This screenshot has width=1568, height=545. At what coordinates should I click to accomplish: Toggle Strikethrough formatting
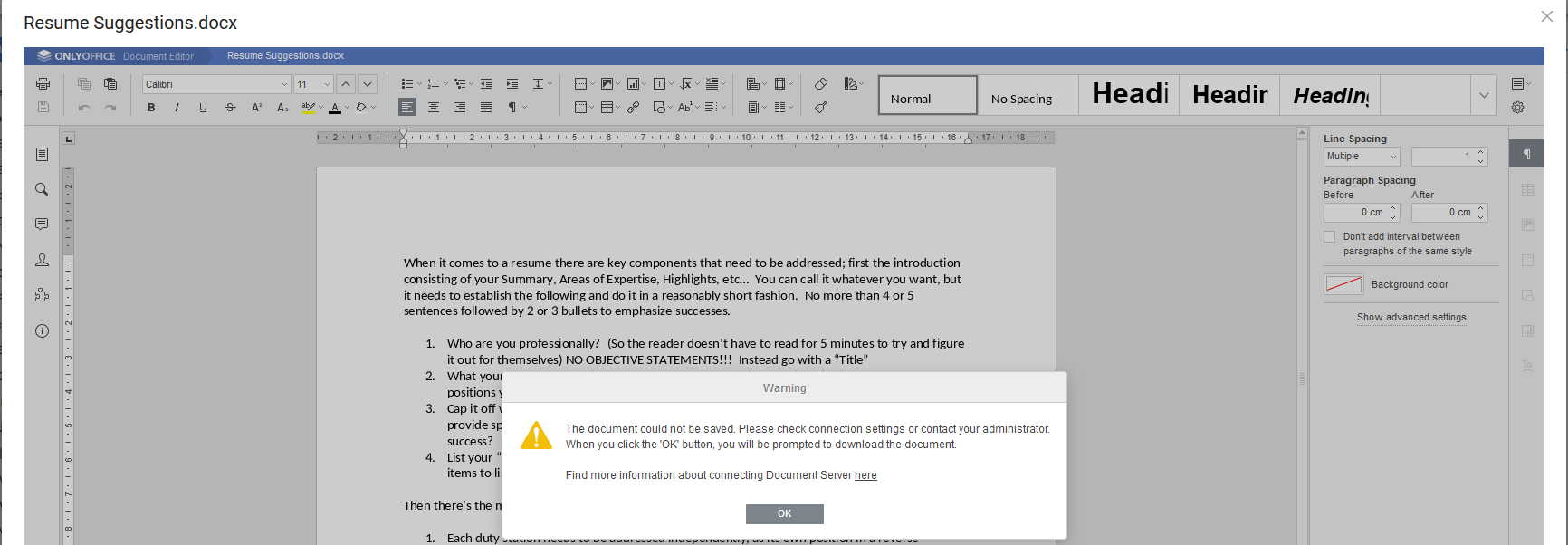[x=230, y=108]
